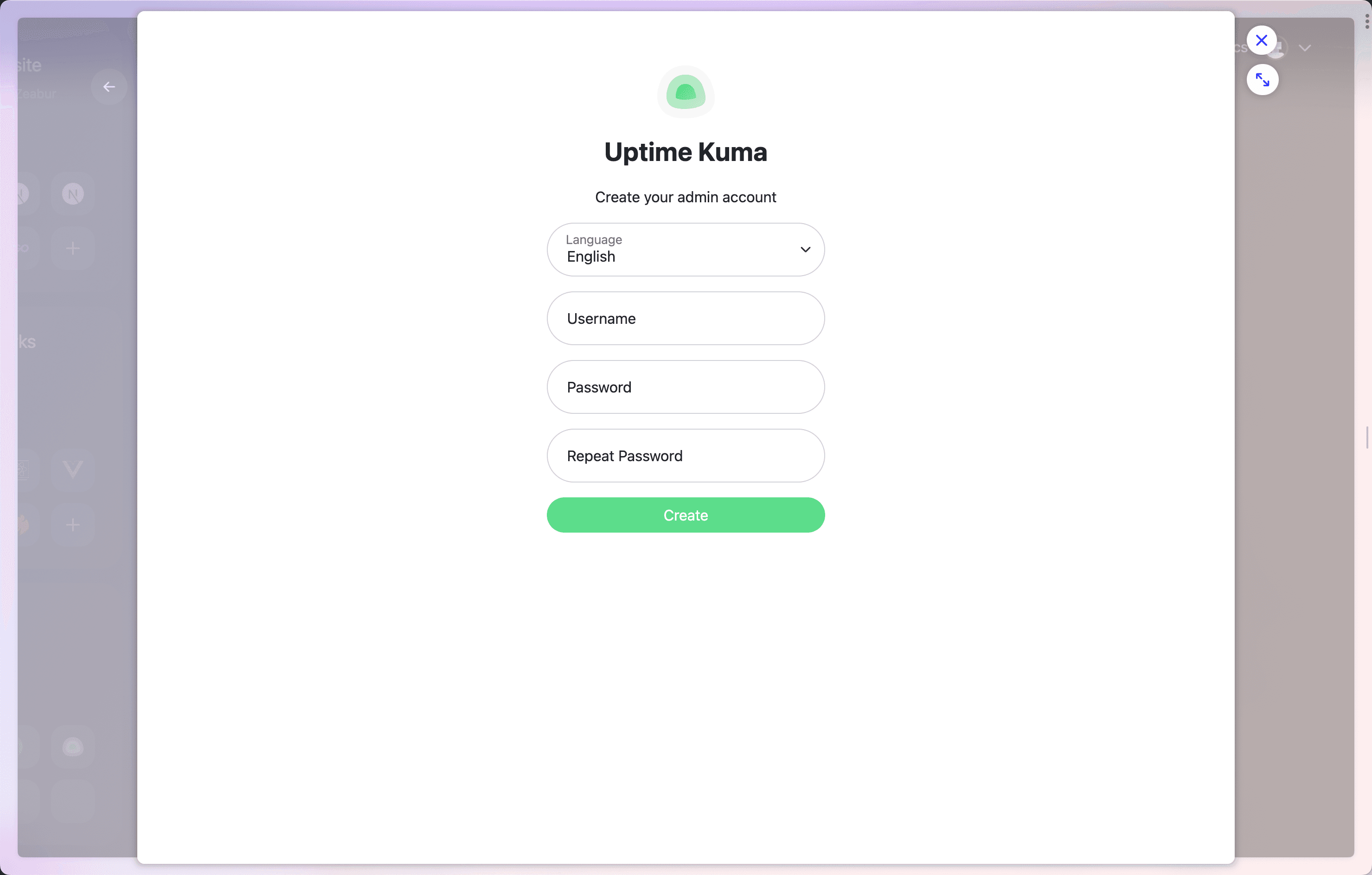Click the green Create submit button
Image resolution: width=1372 pixels, height=875 pixels.
pos(686,515)
